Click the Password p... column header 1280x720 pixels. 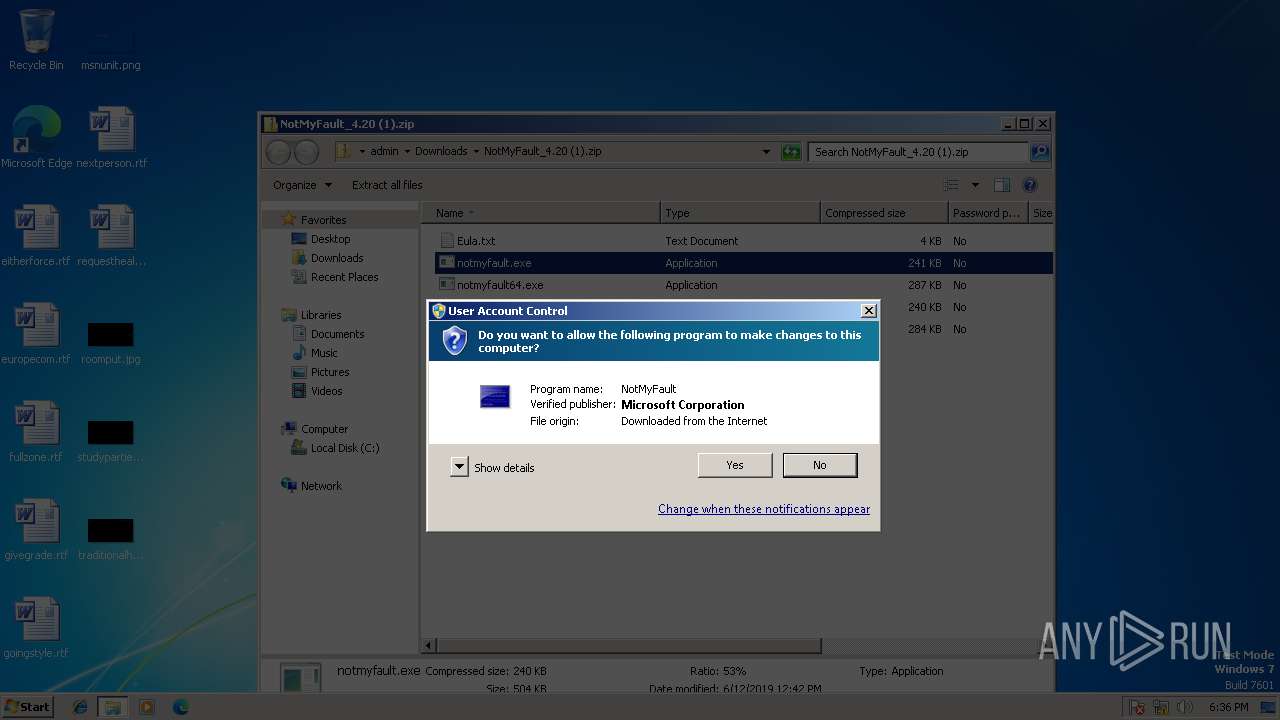pyautogui.click(x=988, y=213)
